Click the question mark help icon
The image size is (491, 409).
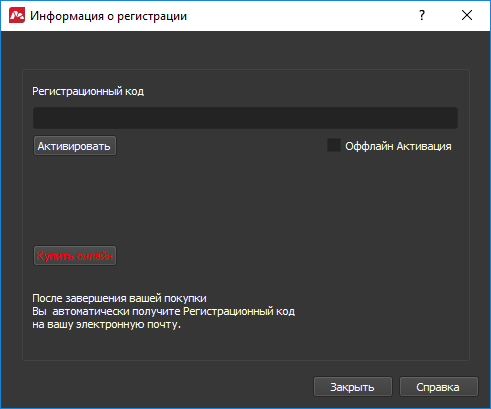[422, 15]
